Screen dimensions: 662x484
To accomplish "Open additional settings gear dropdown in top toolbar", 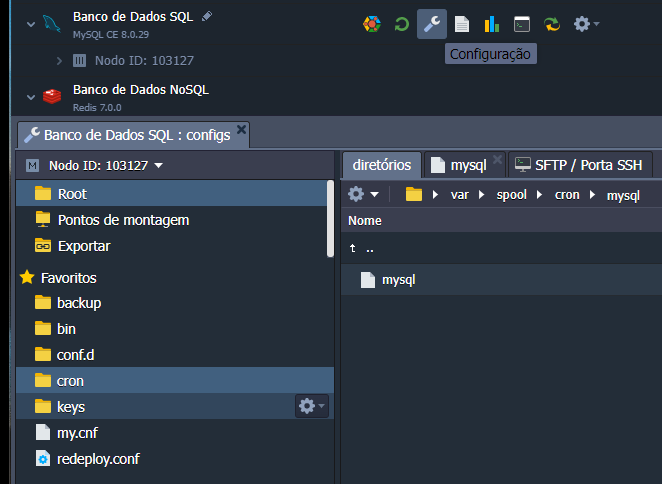I will click(x=586, y=24).
